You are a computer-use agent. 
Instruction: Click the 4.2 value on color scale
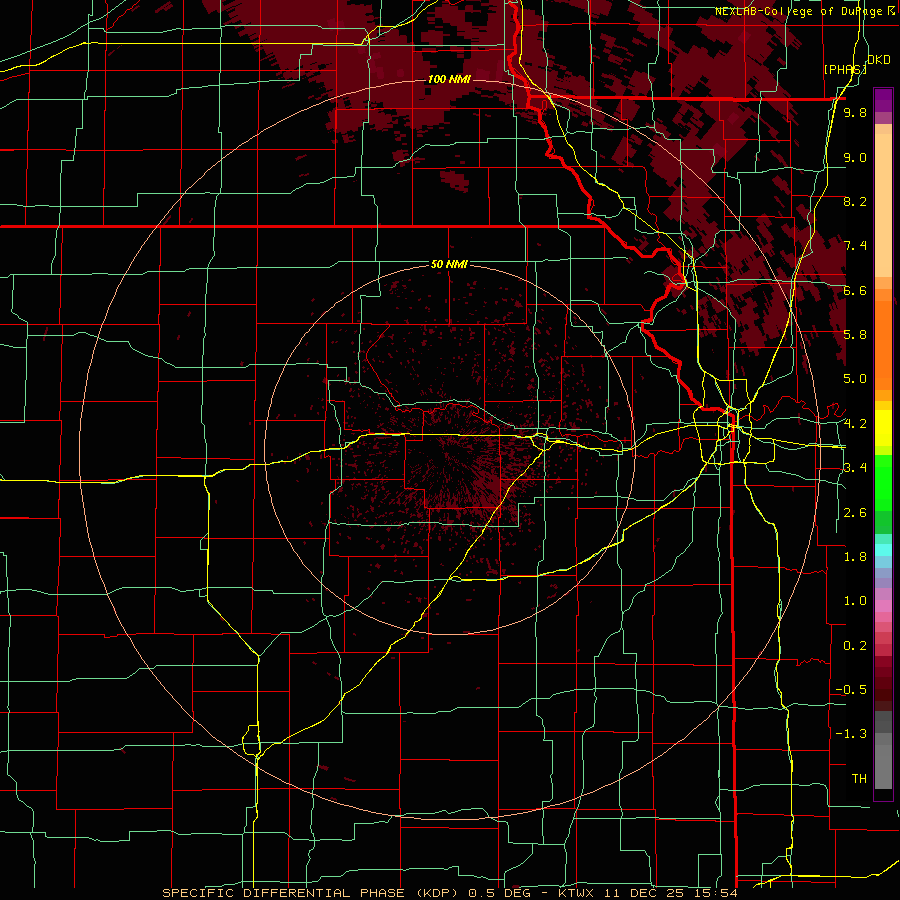click(x=855, y=424)
